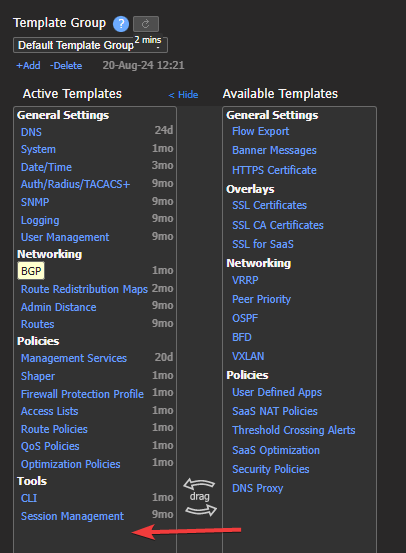The image size is (406, 553).
Task: Open the Access Lists template
Action: [x=49, y=411]
